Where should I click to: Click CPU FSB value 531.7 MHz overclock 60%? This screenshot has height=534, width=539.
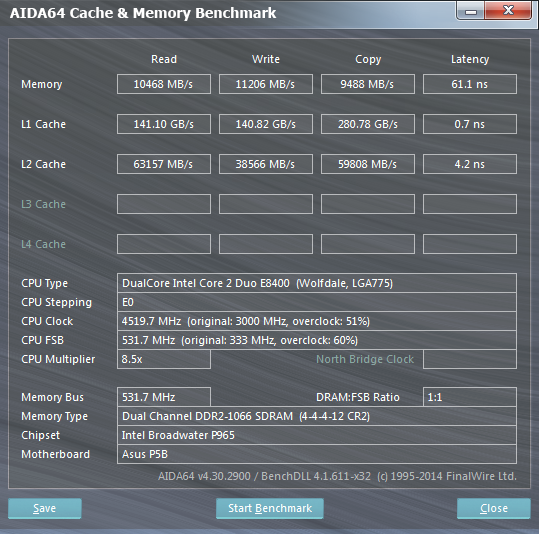pos(317,340)
